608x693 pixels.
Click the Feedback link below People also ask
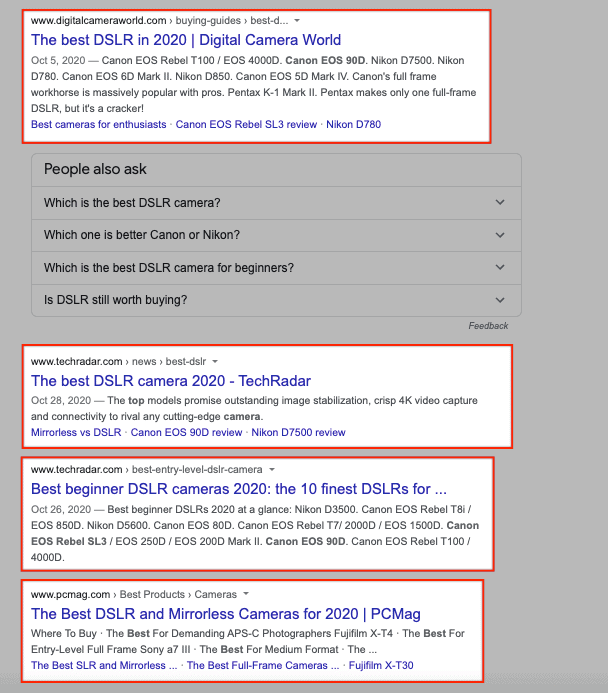point(488,326)
